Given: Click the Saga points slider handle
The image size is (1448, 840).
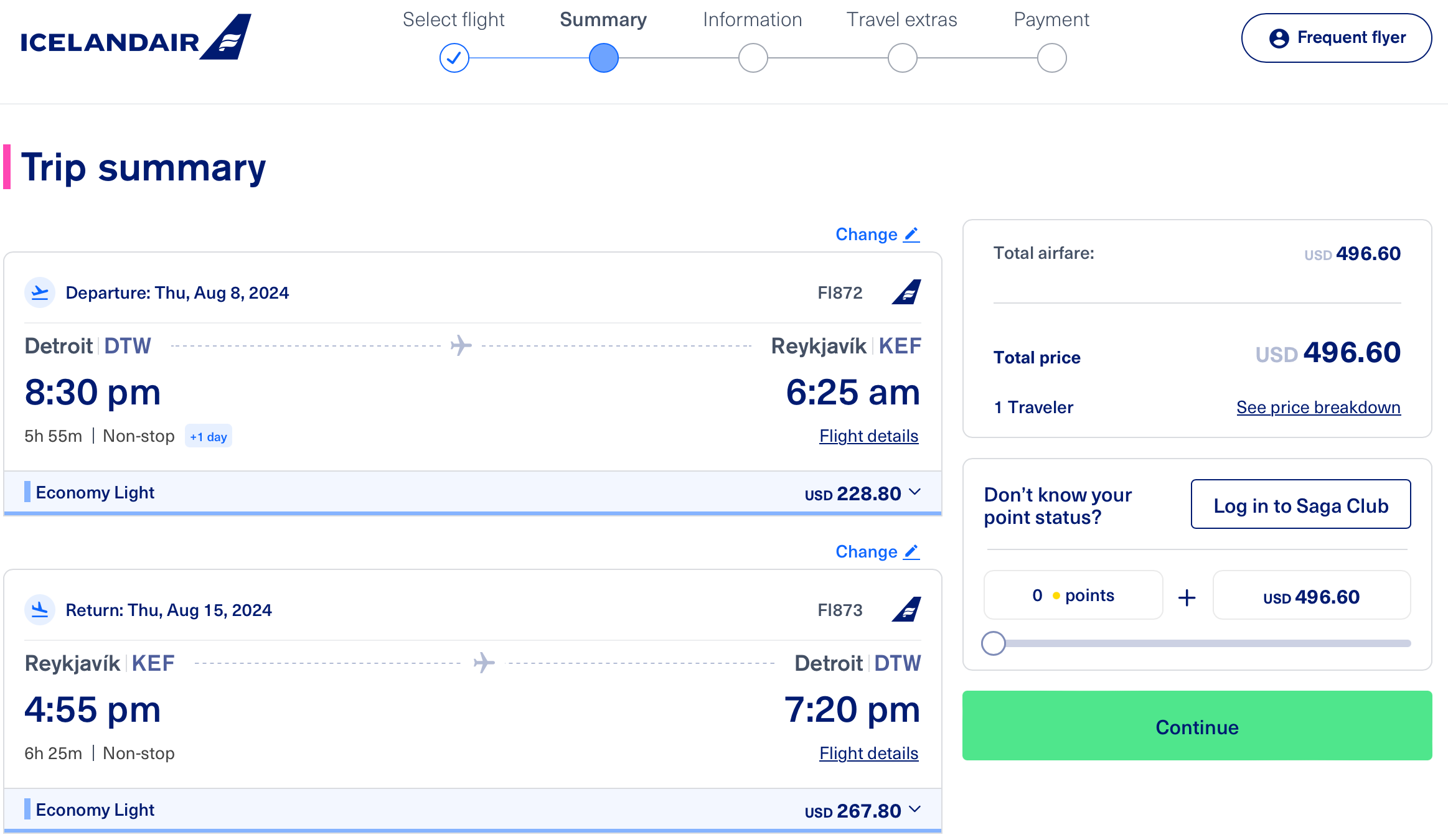Looking at the screenshot, I should tap(994, 643).
